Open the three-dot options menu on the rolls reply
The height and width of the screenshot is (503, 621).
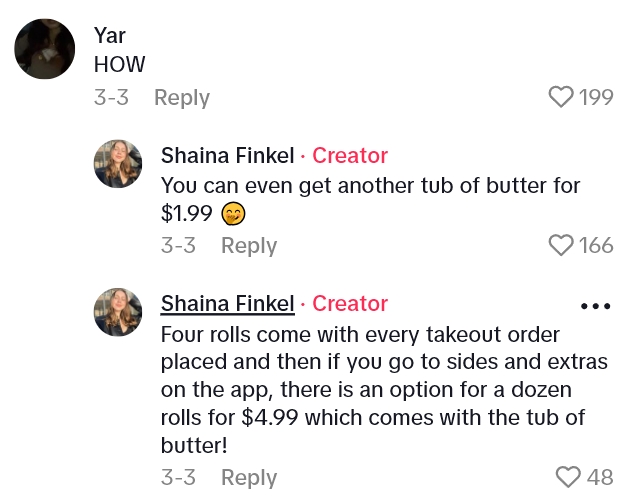(595, 306)
